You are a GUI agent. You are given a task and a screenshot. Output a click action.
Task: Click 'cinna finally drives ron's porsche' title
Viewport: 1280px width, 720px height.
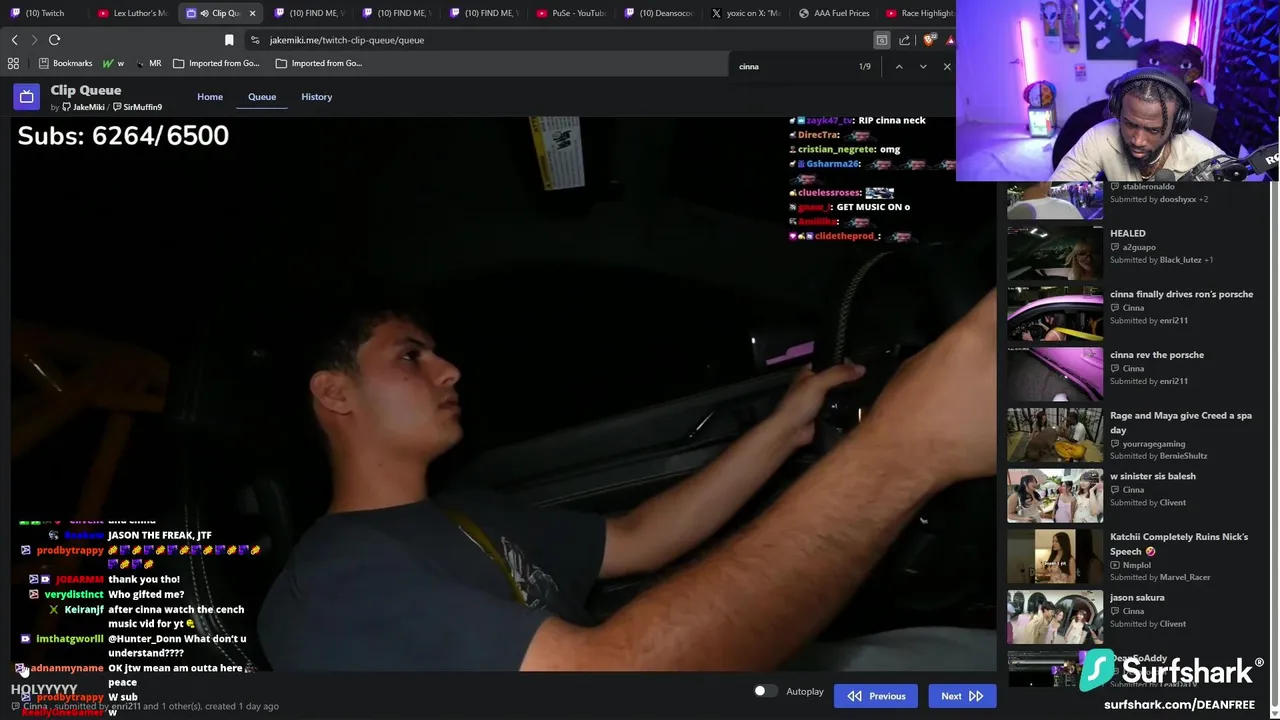[1181, 294]
